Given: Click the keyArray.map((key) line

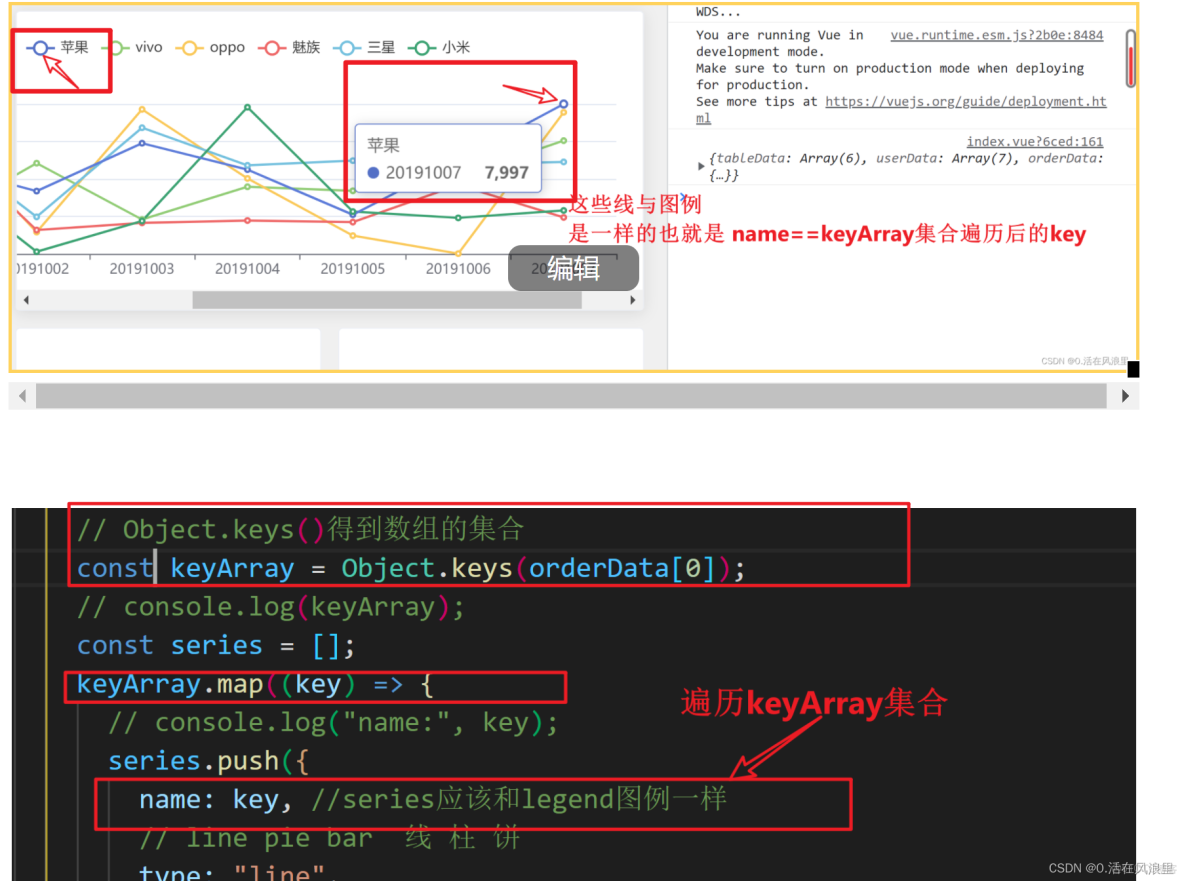Looking at the screenshot, I should coord(254,685).
